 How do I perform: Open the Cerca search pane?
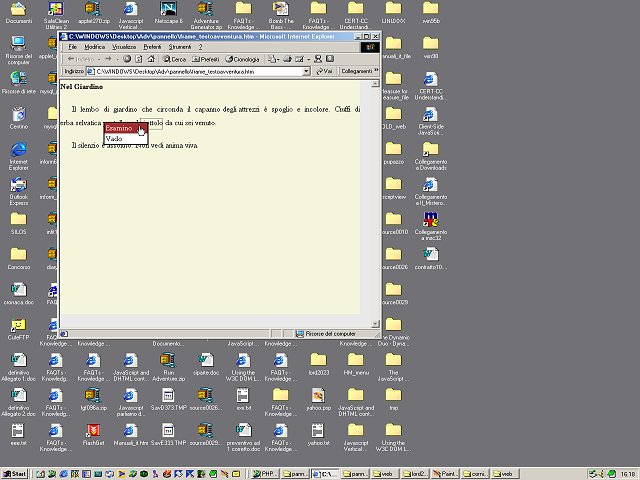[x=174, y=59]
